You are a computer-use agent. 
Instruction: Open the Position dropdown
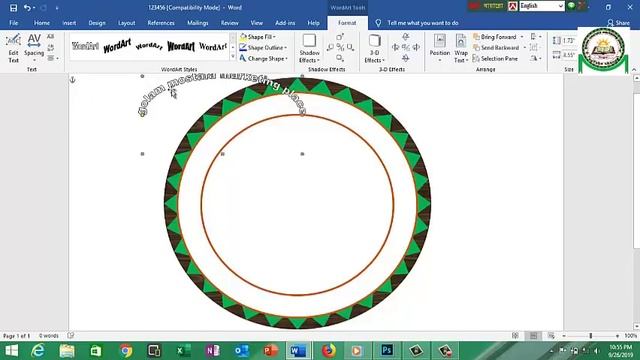click(440, 48)
